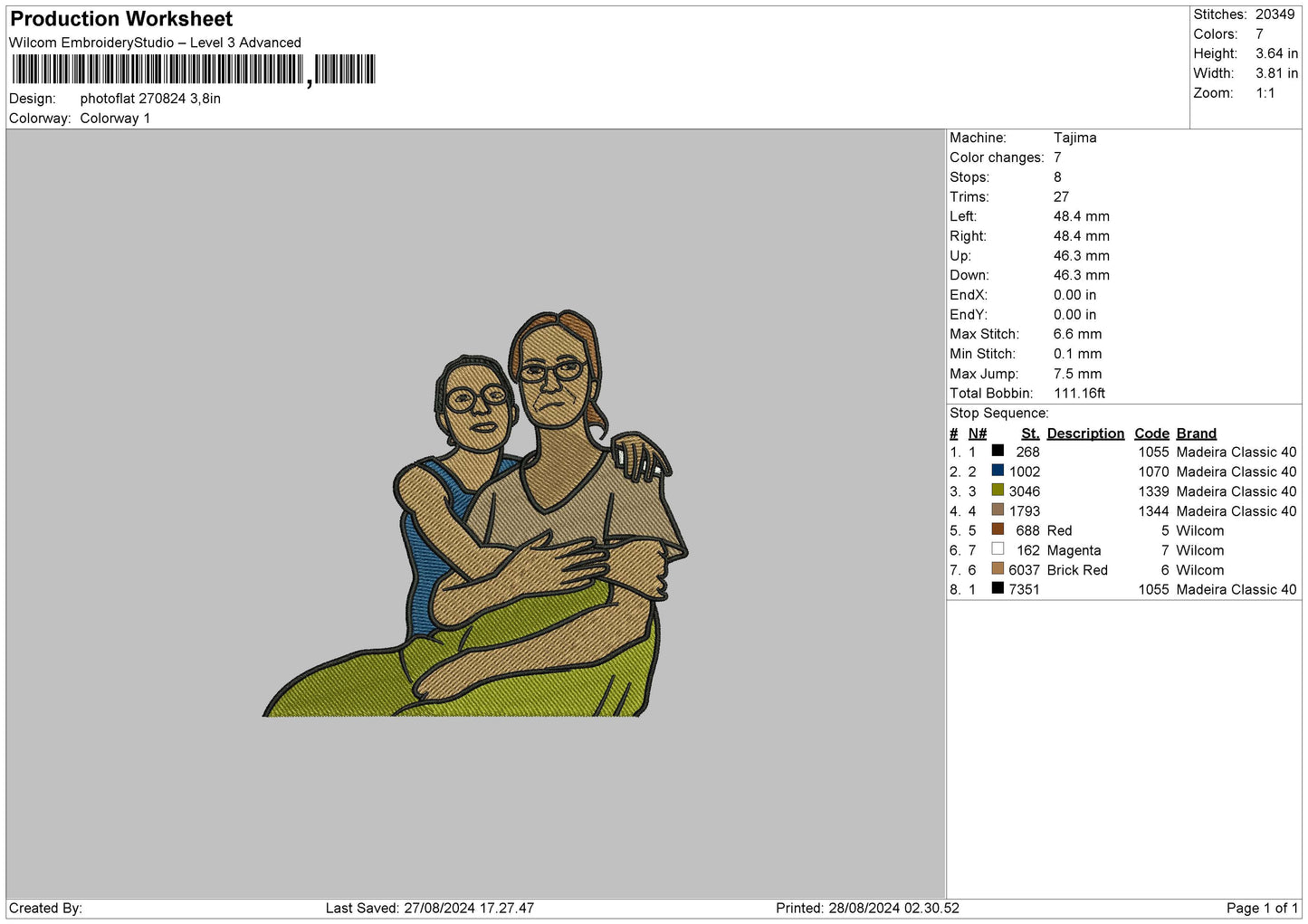
Task: Click the barcode under the worksheet title
Action: pos(194,70)
